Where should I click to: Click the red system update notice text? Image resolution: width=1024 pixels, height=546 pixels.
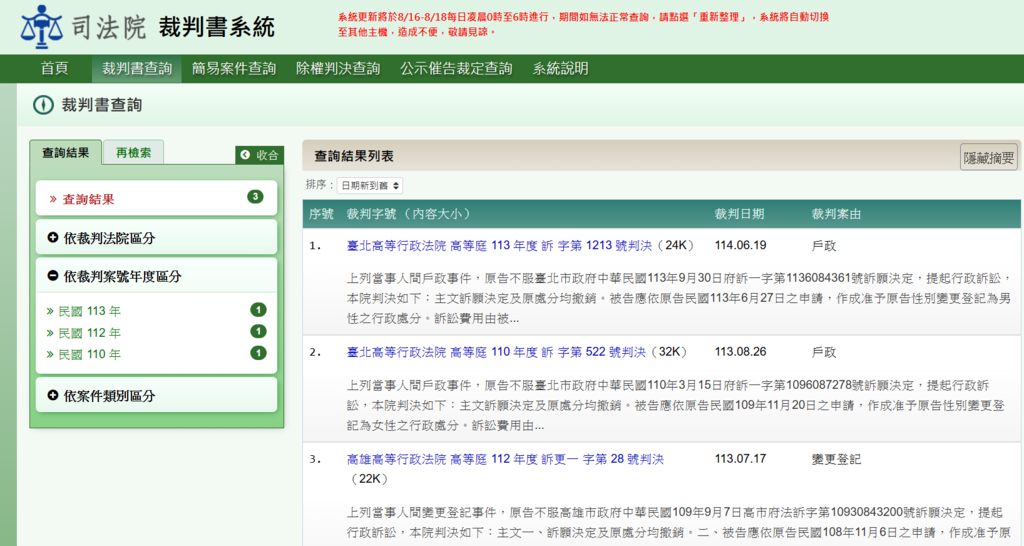tap(583, 24)
